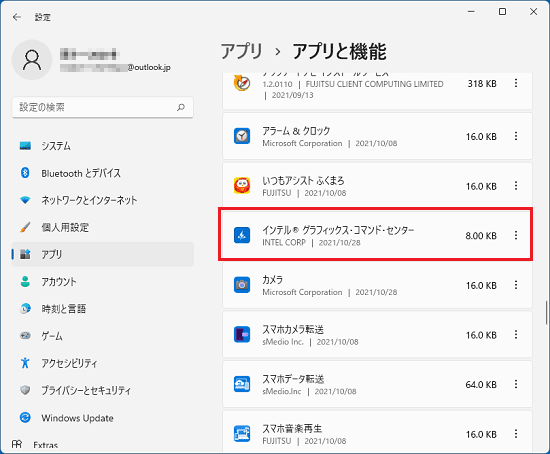Open プライバシーとセキュリティ settings

pos(102,390)
